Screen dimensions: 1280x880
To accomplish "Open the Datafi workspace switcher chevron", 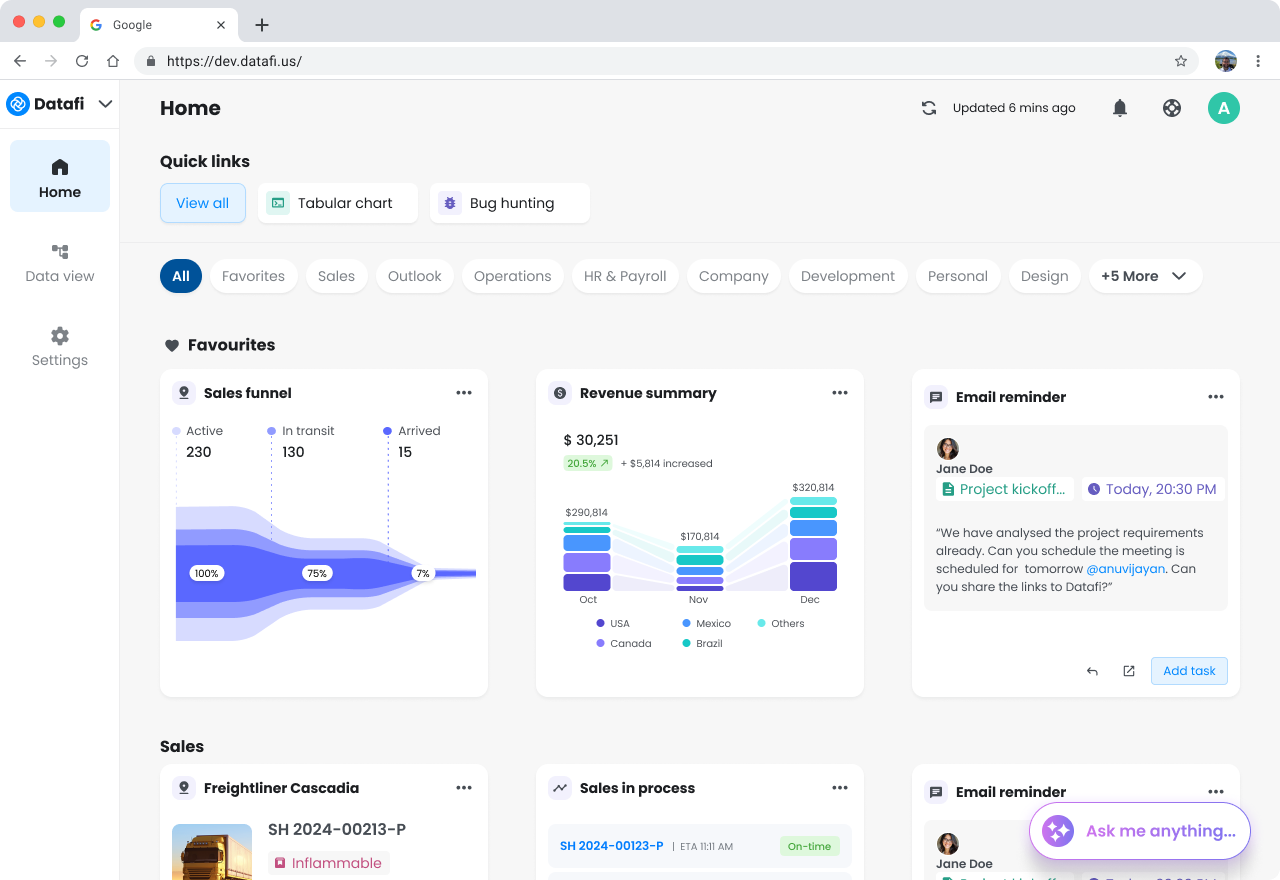I will [105, 103].
